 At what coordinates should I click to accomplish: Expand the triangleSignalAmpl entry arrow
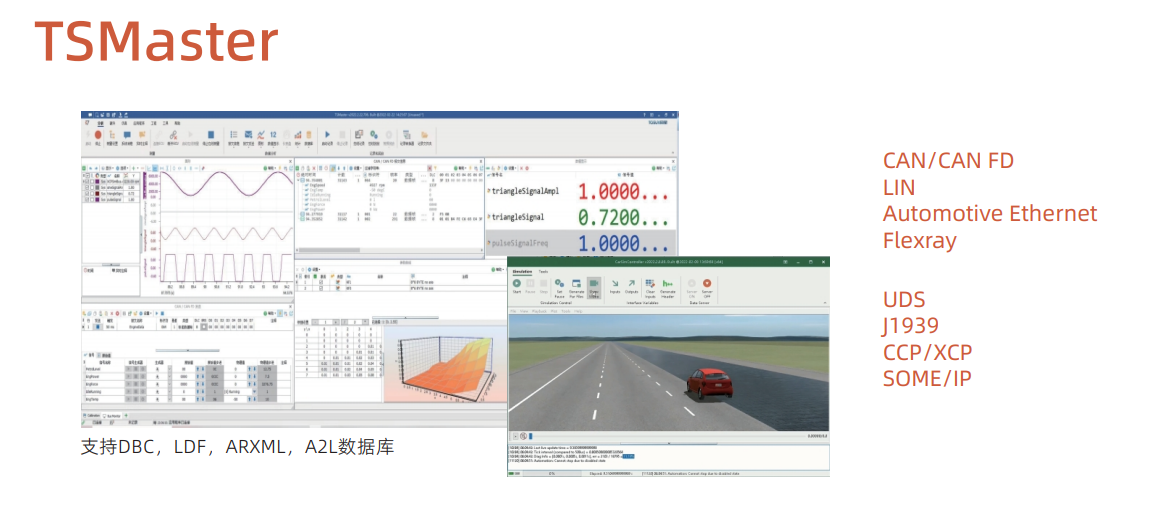(x=488, y=190)
